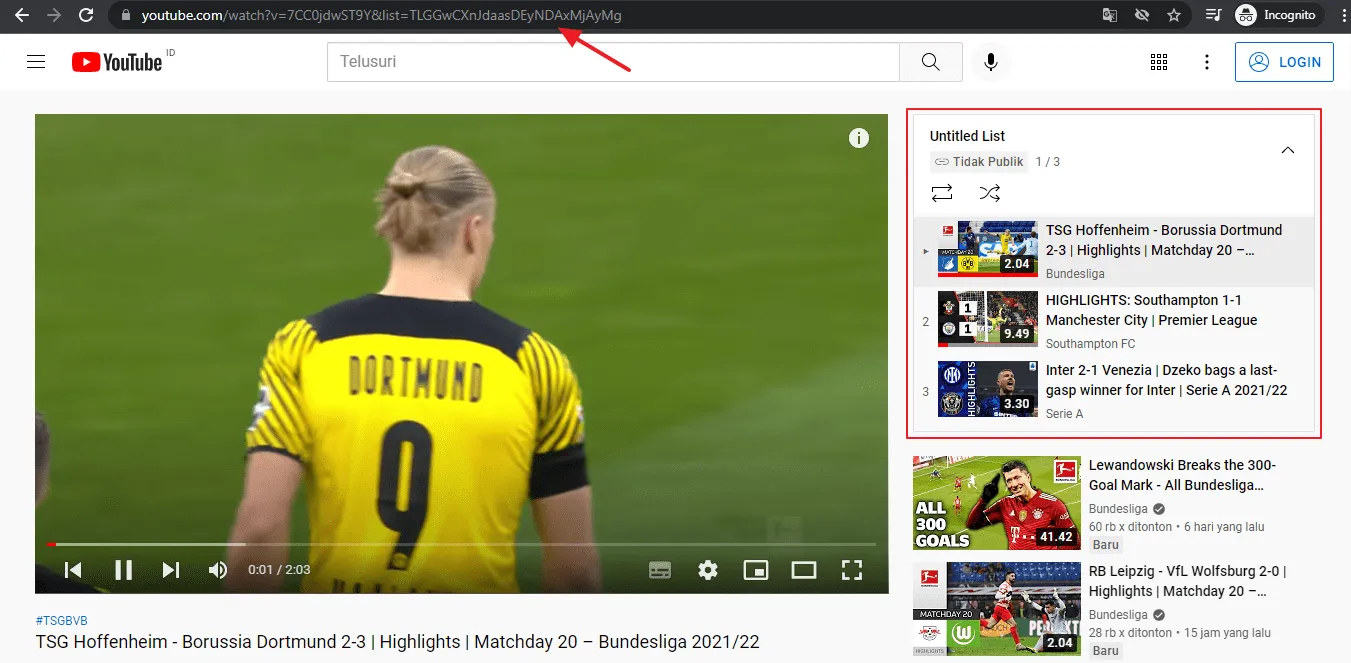This screenshot has width=1351, height=663.
Task: Click the 0:01 / 2:03 time display
Action: pos(279,570)
